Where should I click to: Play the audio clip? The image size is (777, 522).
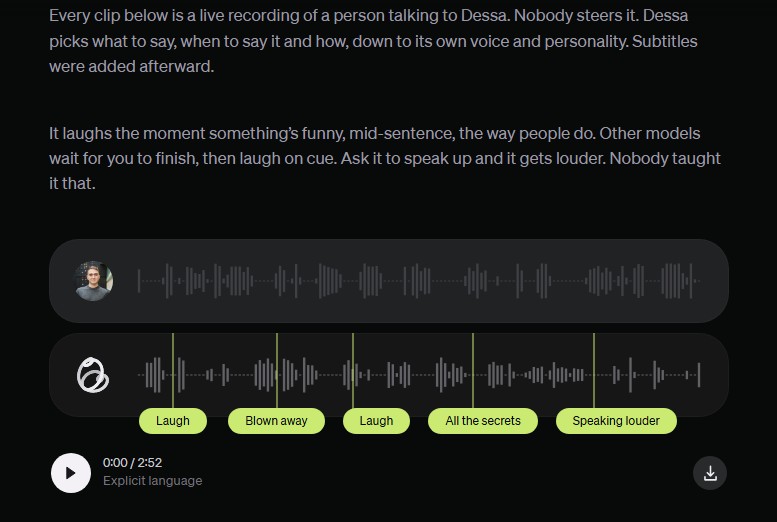(71, 473)
